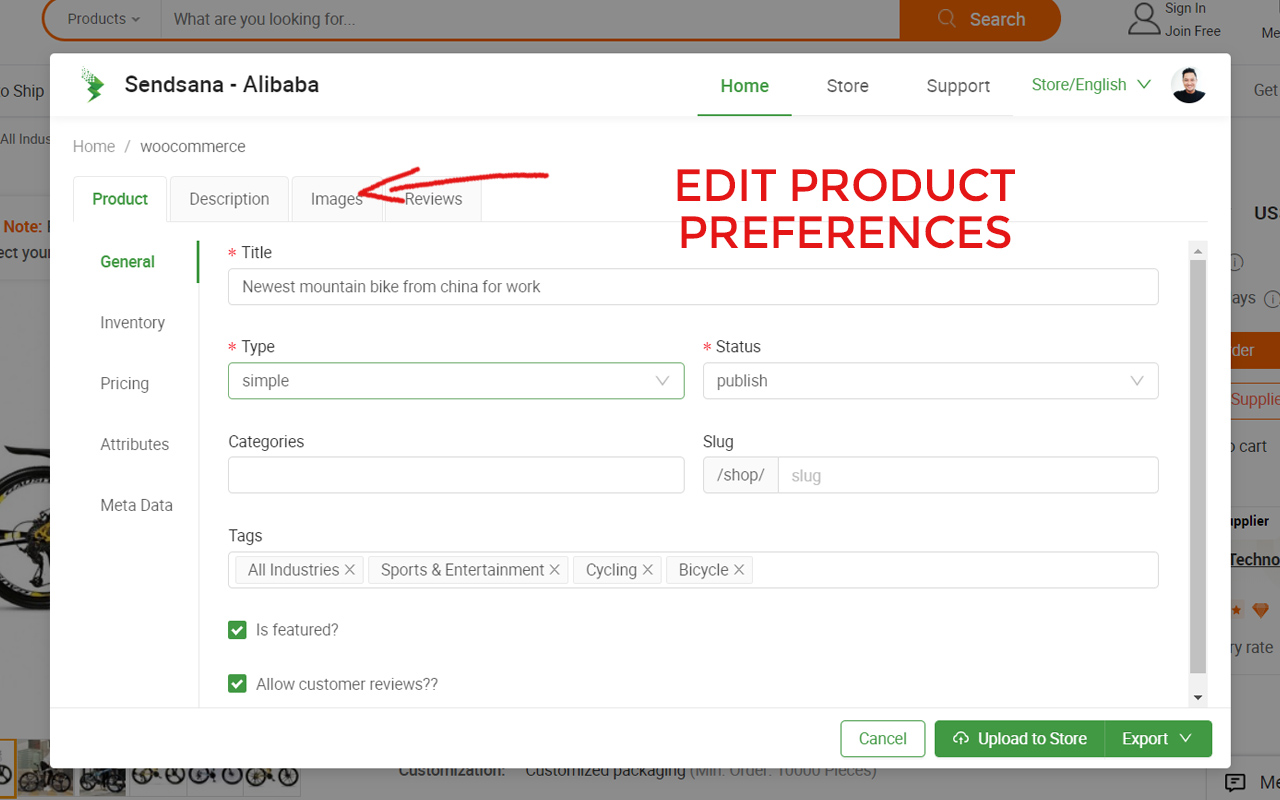1280x800 pixels.
Task: Open the user avatar profile picture
Action: (1188, 85)
